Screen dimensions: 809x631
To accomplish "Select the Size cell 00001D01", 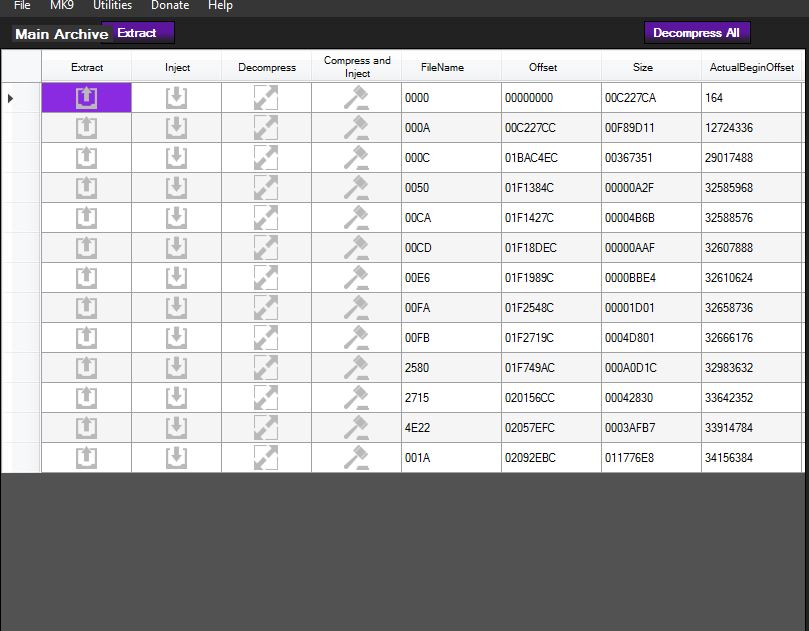I will point(651,308).
